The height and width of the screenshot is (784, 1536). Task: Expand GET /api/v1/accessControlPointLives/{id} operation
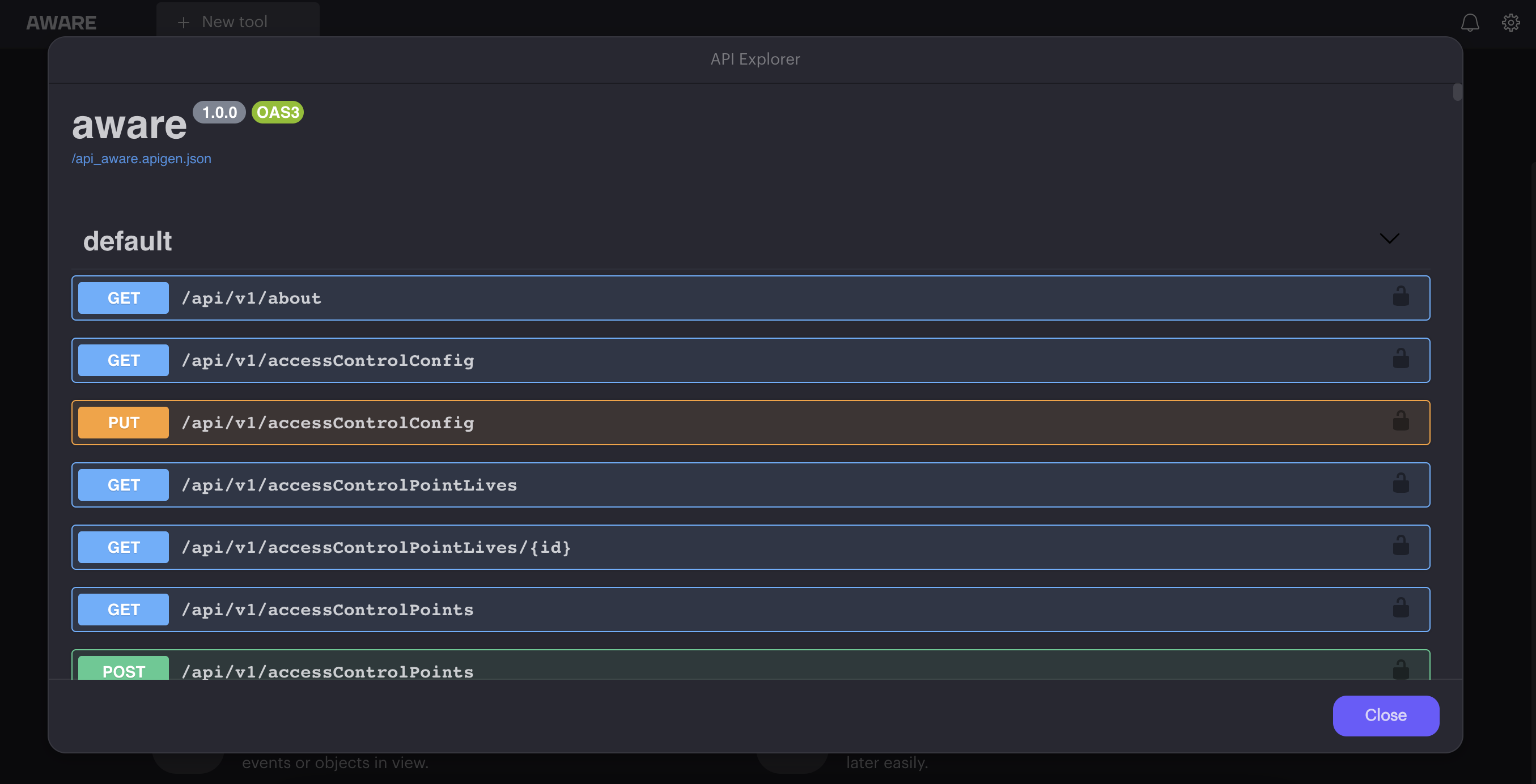[750, 547]
